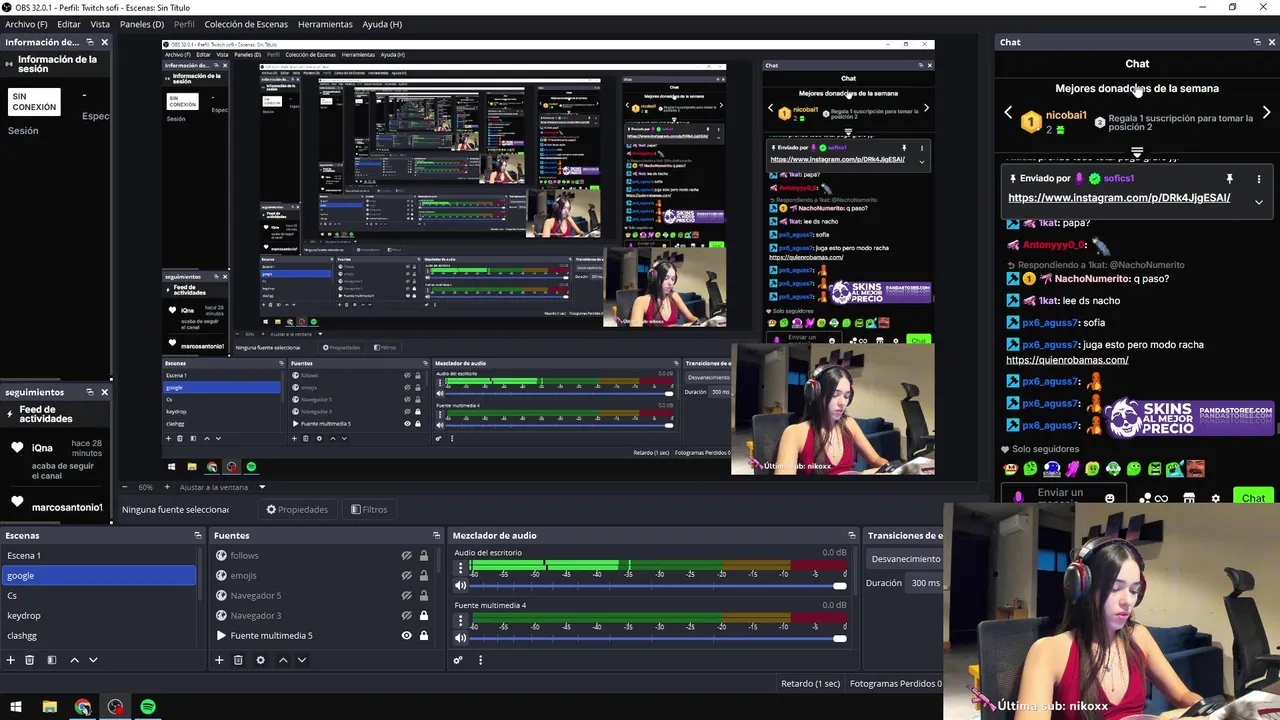Open the pinned message three-dot menu
This screenshot has width=1280, height=720.
pyautogui.click(x=1259, y=179)
